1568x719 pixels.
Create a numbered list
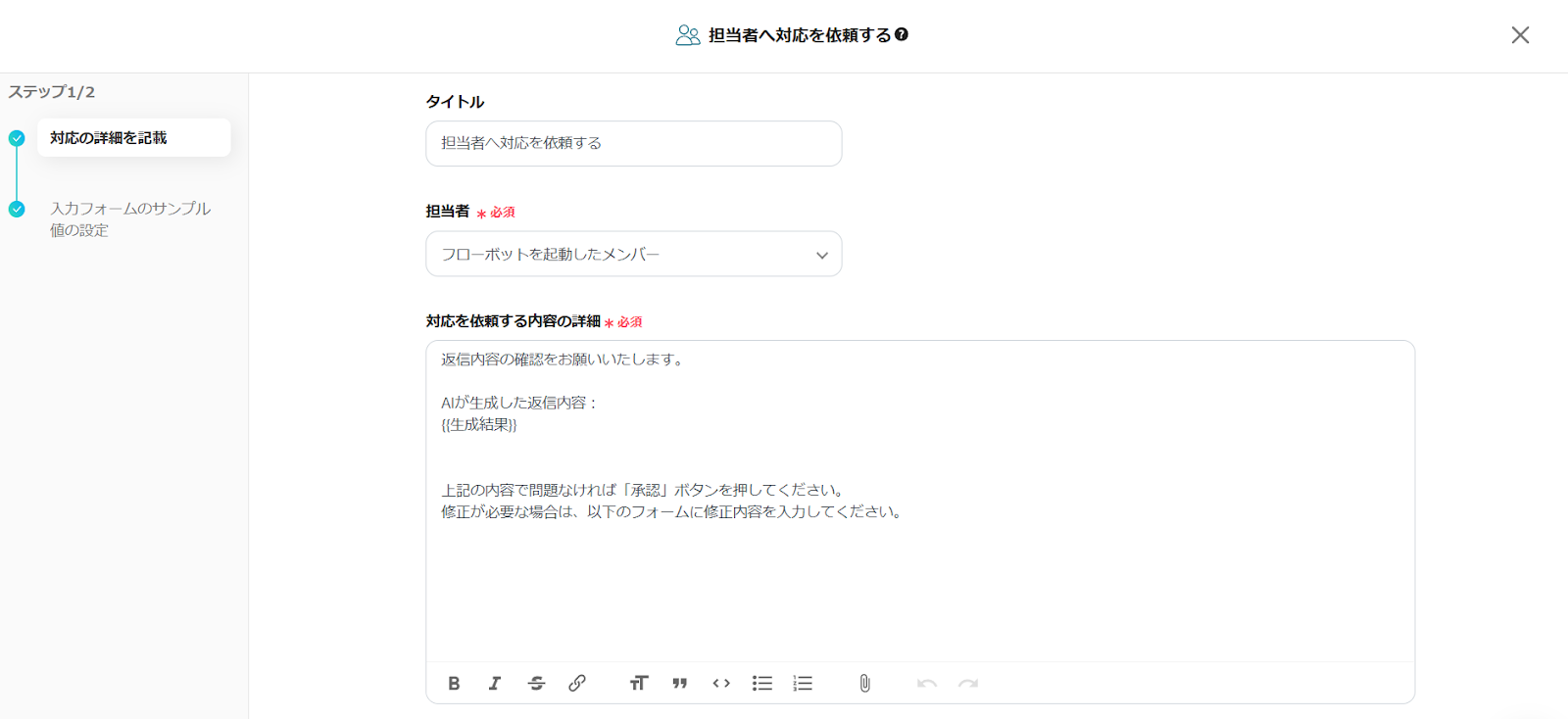click(x=803, y=684)
